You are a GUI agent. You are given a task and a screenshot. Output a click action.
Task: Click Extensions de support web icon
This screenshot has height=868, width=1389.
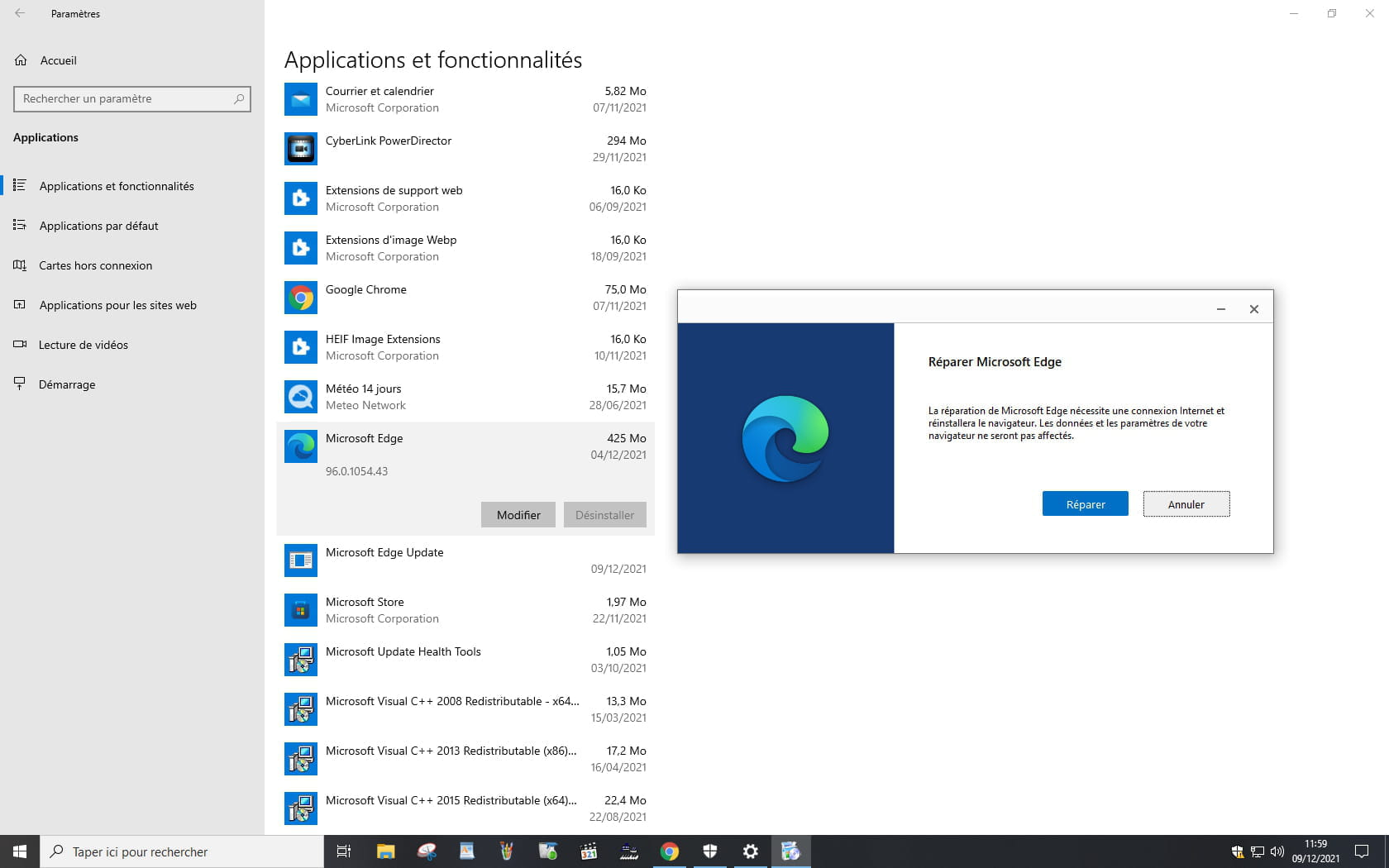pyautogui.click(x=301, y=198)
